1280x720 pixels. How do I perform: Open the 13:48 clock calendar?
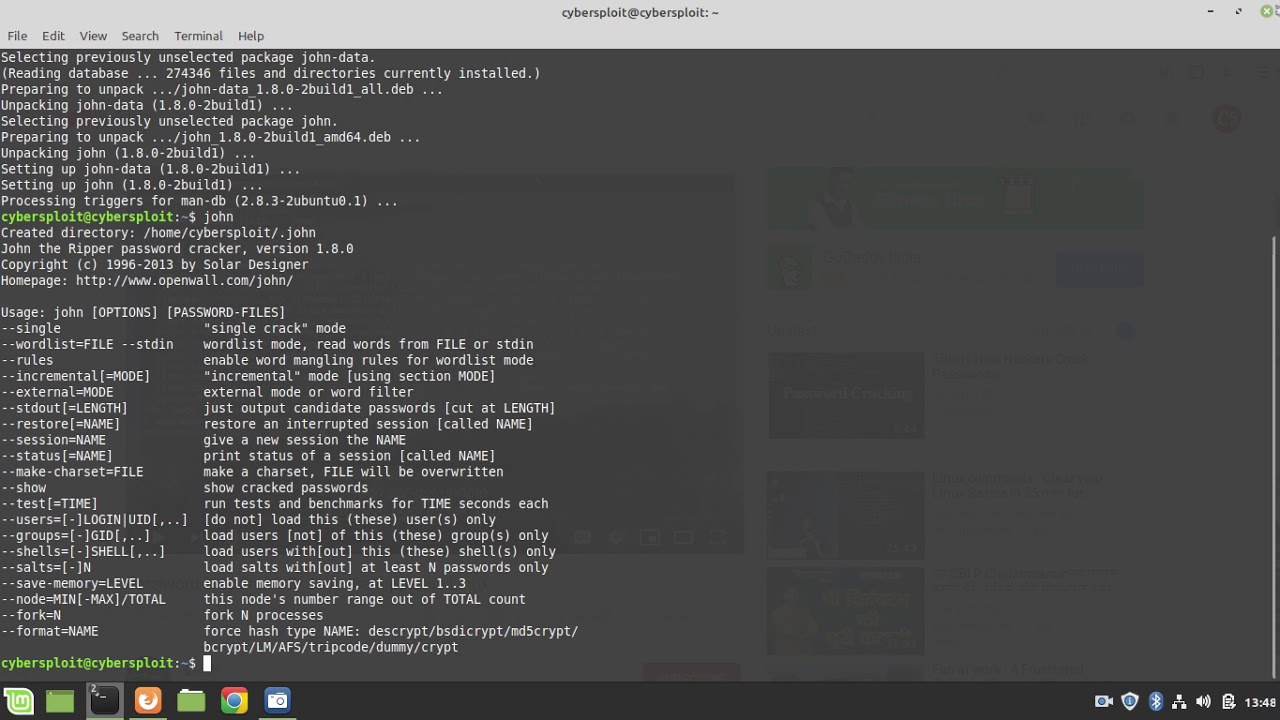1262,702
